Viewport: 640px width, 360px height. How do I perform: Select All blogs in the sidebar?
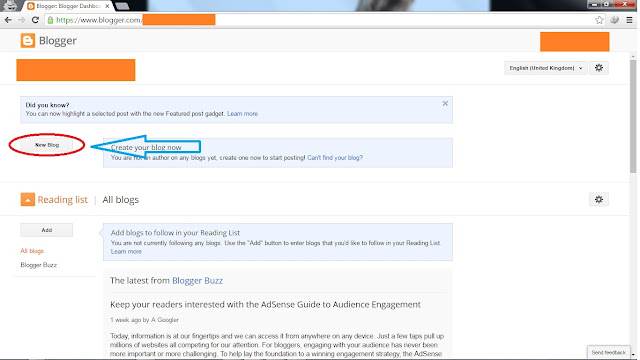pyautogui.click(x=32, y=251)
